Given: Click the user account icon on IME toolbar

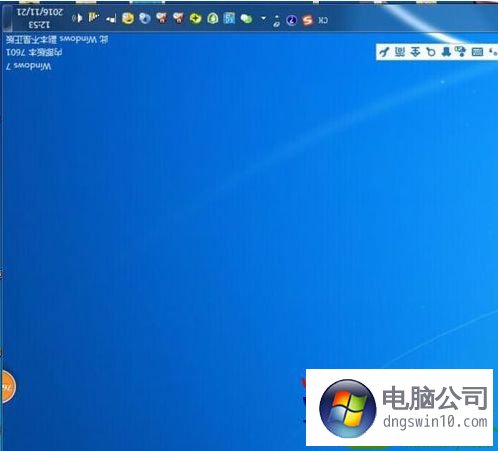Looking at the screenshot, I should 461,52.
